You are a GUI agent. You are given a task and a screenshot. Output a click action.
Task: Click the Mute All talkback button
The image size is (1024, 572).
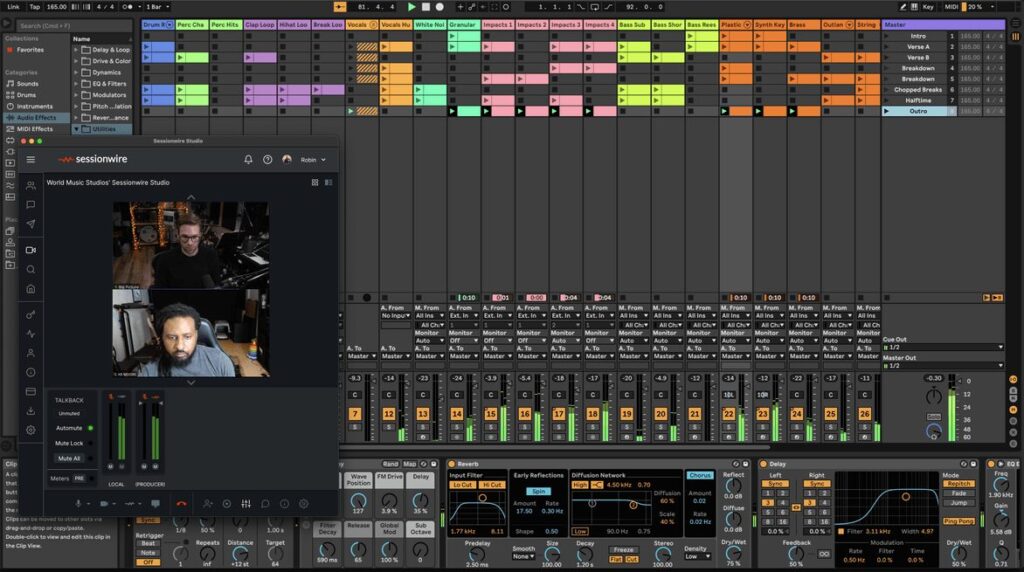coord(69,458)
